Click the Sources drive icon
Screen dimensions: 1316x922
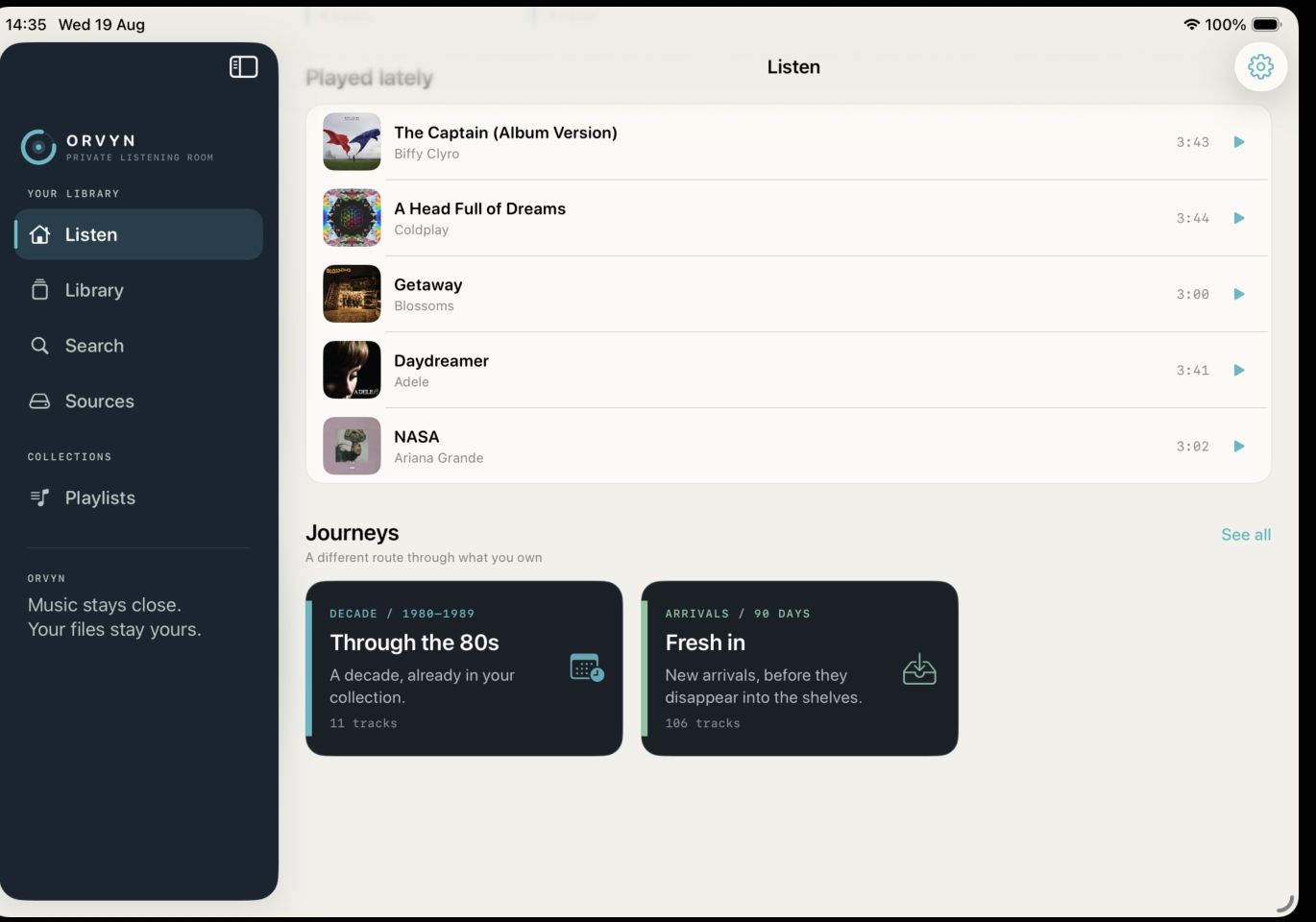(39, 401)
